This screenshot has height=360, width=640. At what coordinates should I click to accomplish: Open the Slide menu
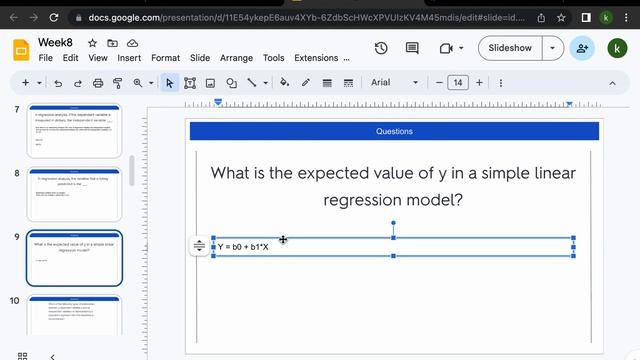coord(200,58)
